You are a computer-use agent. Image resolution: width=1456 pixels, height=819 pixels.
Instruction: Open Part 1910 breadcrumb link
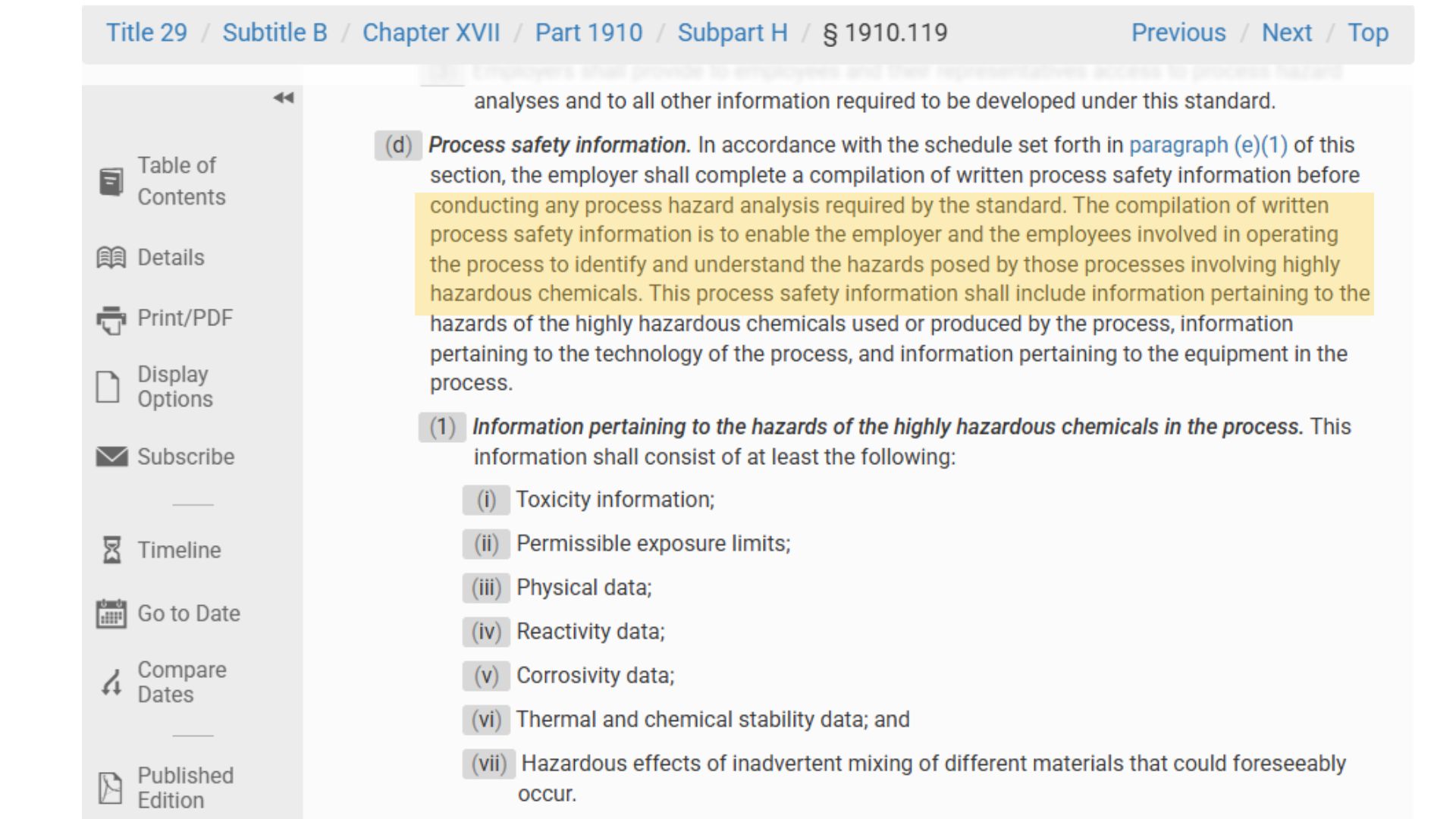588,33
